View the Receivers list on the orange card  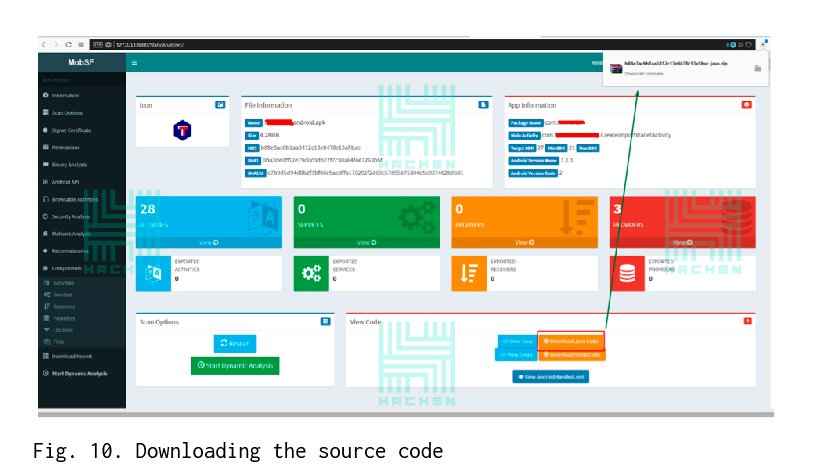(x=524, y=243)
